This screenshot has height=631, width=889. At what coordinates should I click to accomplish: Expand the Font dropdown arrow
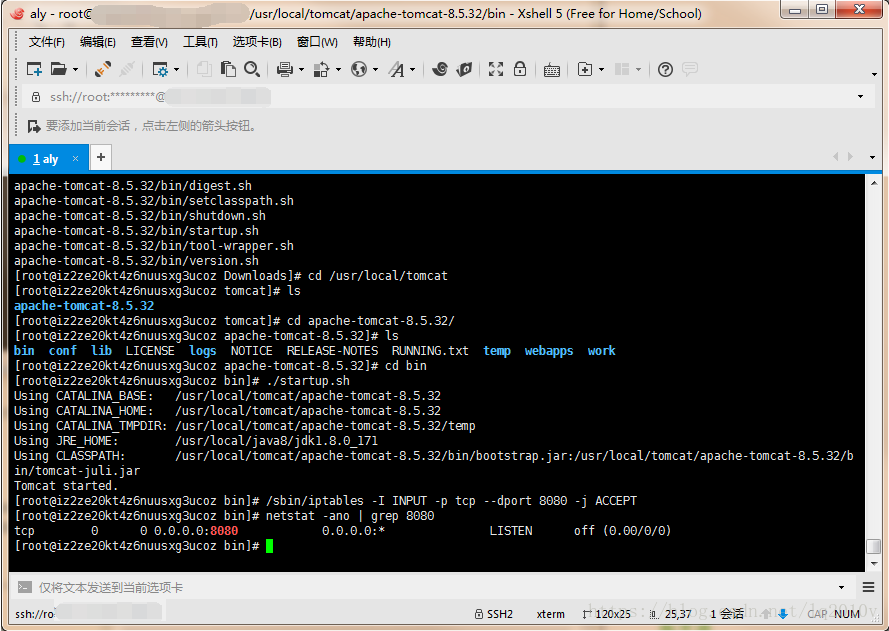(412, 70)
